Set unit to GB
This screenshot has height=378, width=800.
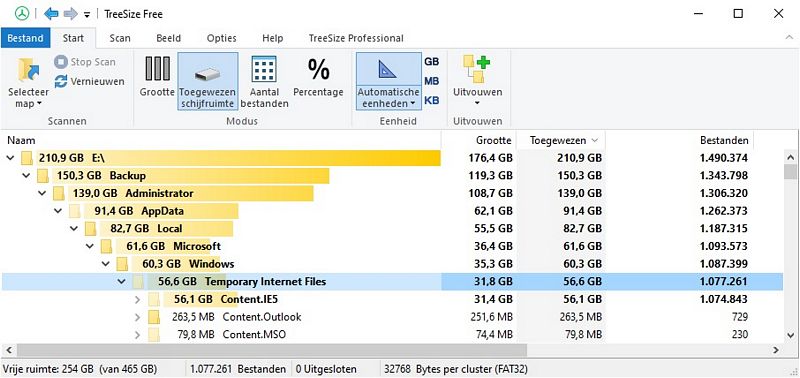tap(432, 62)
